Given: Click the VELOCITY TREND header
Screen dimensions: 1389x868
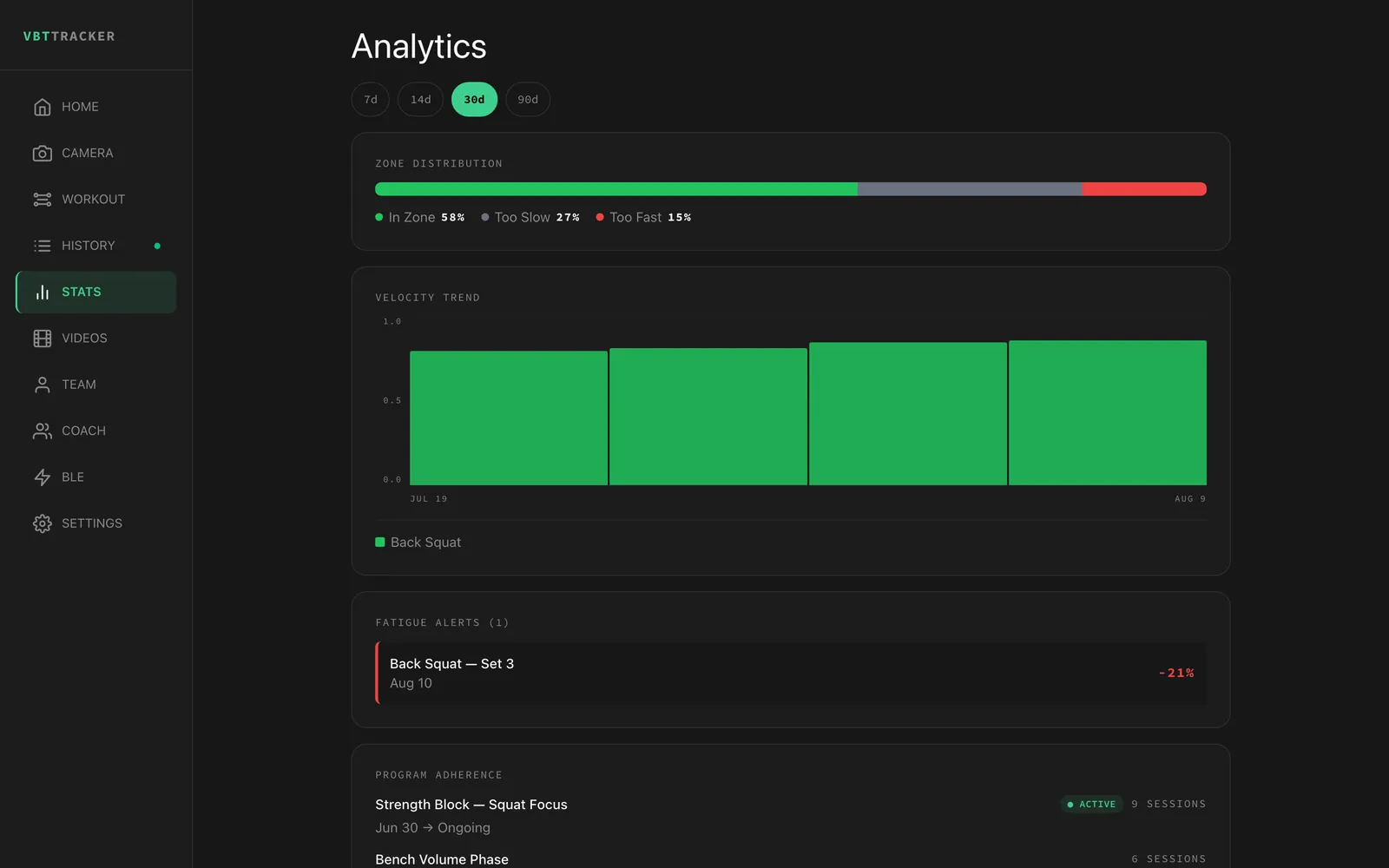Looking at the screenshot, I should click(x=427, y=298).
